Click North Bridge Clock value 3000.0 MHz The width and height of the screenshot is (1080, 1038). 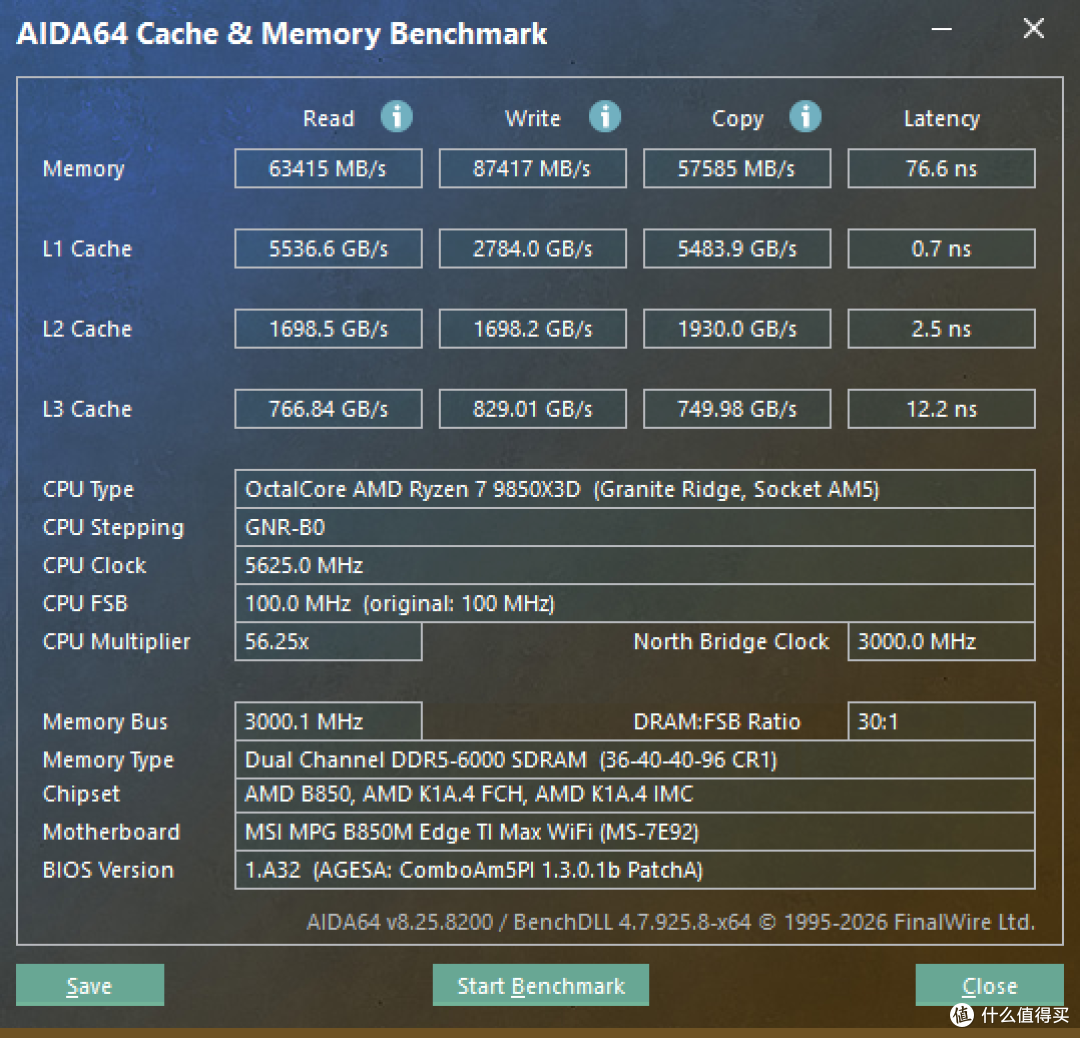942,642
